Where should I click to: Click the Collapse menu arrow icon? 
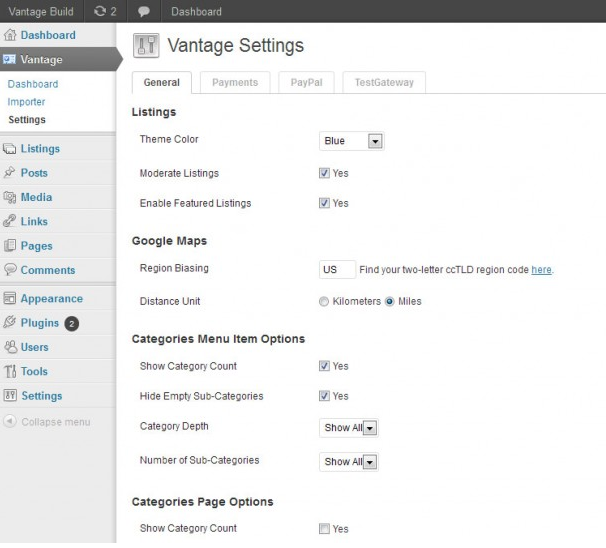coord(10,421)
